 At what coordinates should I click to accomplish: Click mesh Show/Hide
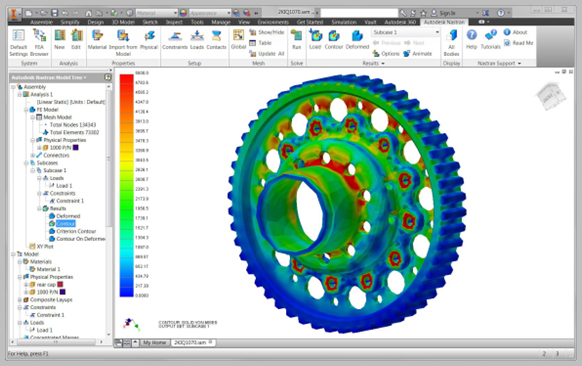(267, 32)
